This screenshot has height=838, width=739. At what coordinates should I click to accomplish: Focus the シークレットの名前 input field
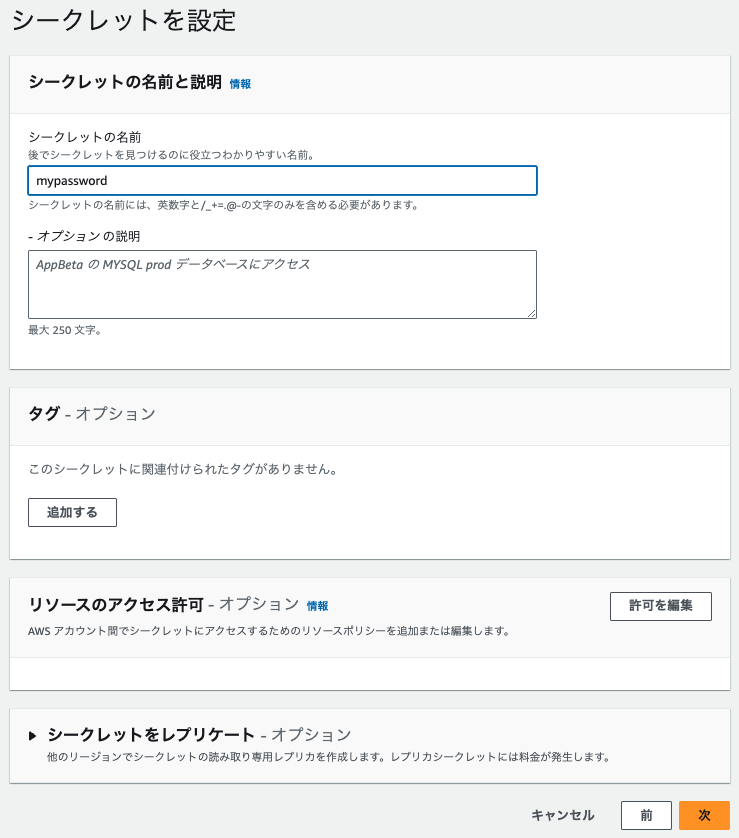283,182
